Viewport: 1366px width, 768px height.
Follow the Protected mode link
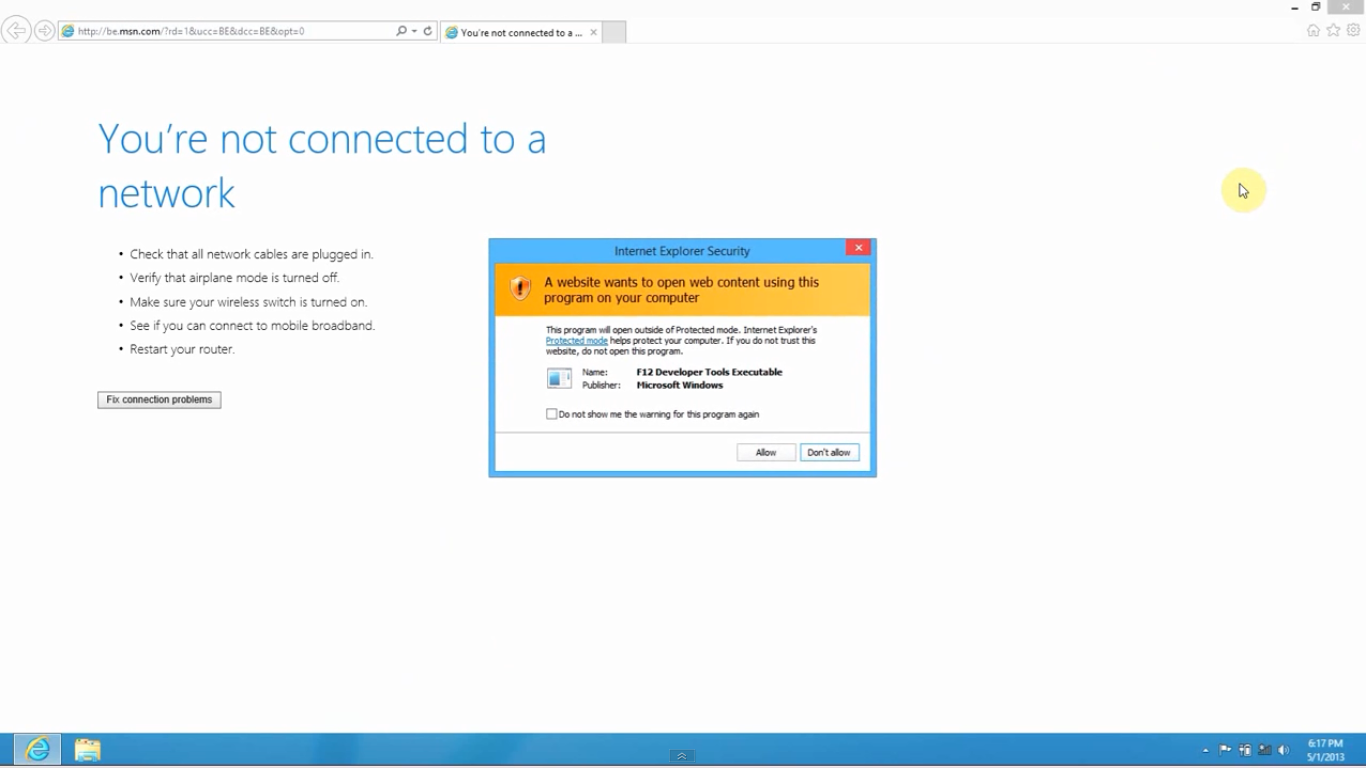tap(576, 341)
